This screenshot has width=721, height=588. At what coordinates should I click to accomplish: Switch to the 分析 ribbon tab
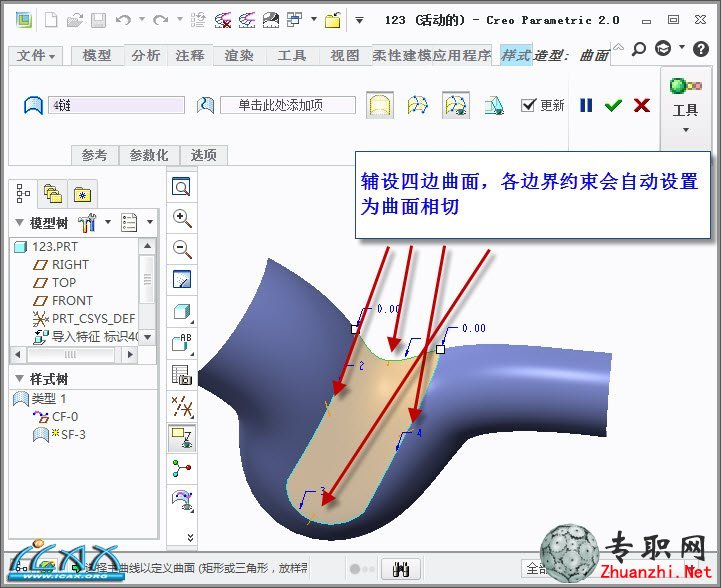(146, 56)
